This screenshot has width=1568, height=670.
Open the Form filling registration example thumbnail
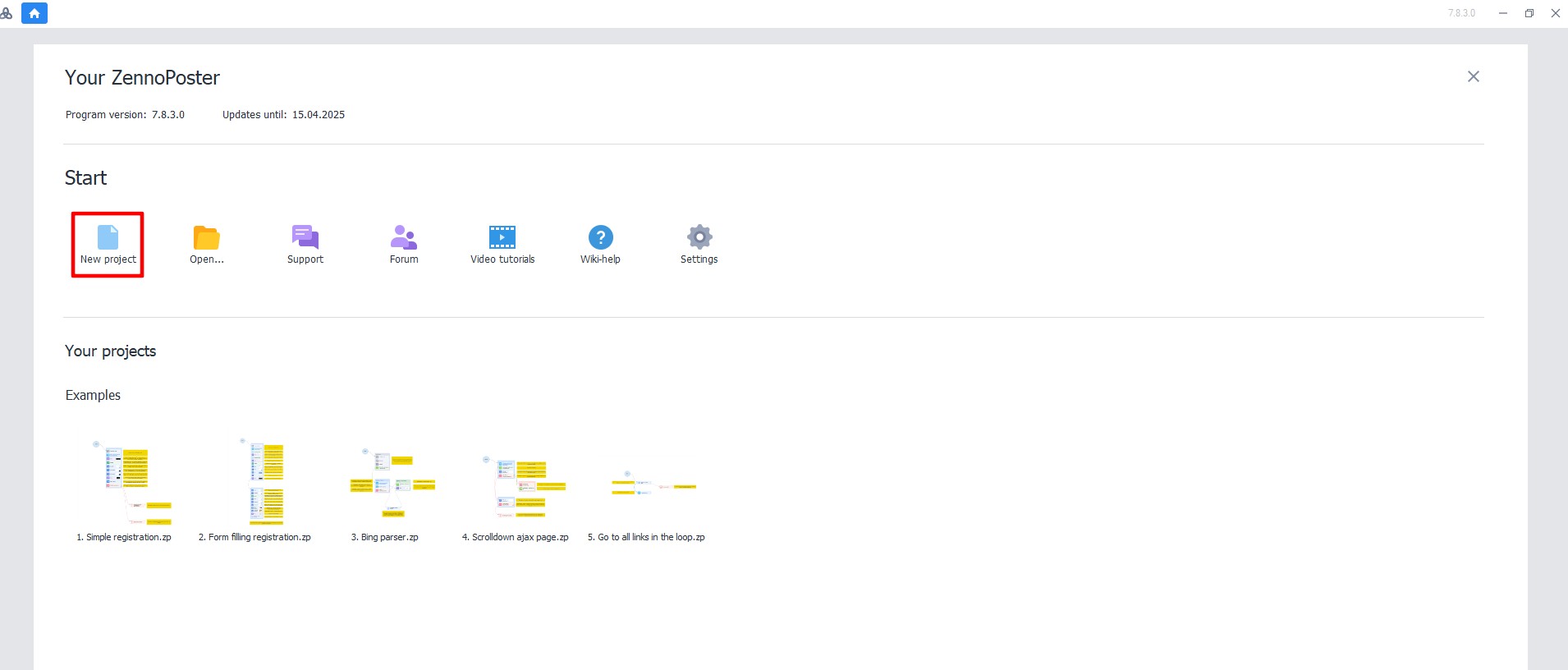pyautogui.click(x=262, y=481)
